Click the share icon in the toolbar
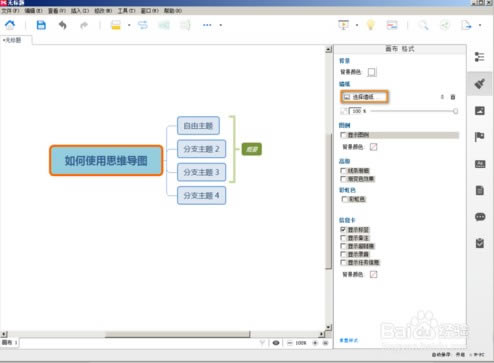 (445, 25)
